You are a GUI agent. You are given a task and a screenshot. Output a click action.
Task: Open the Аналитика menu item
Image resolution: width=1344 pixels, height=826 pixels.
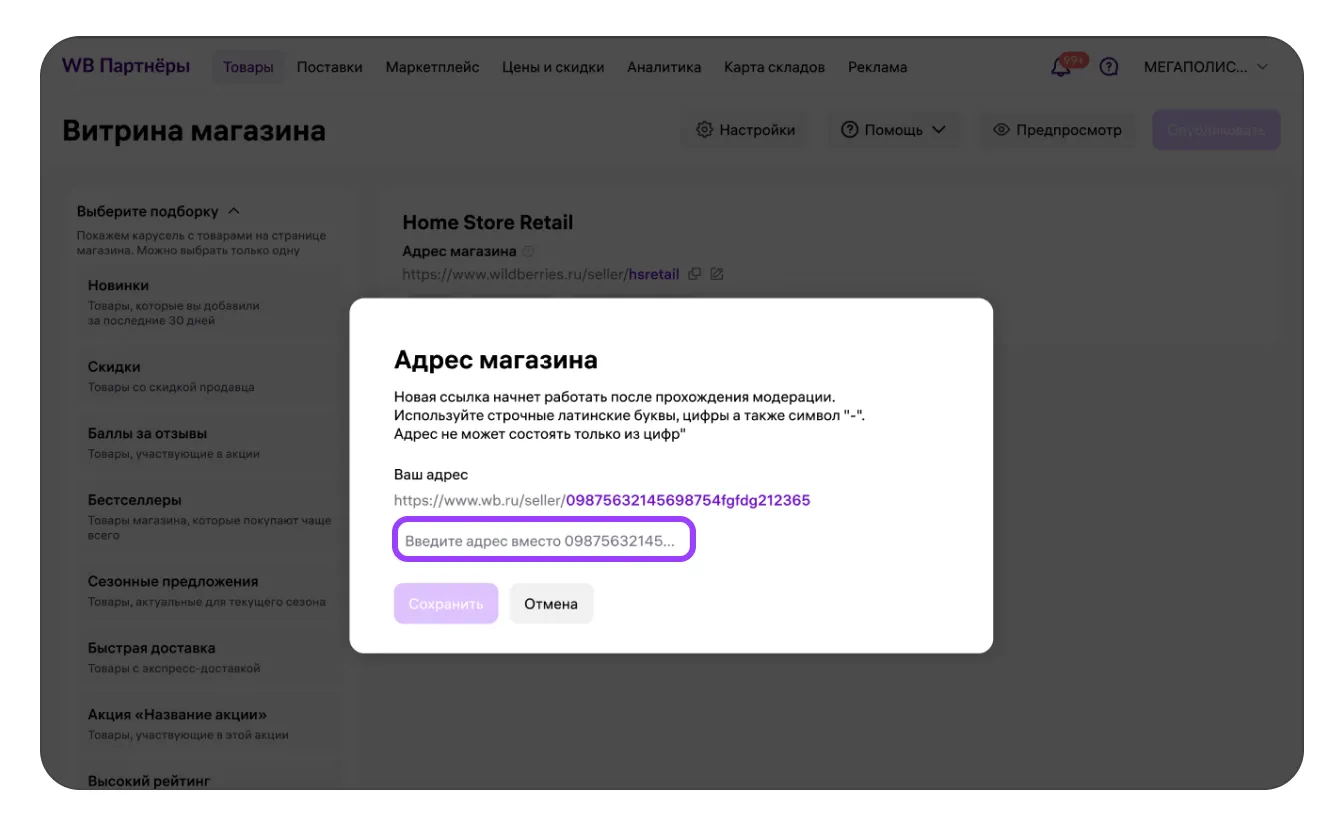[x=664, y=67]
